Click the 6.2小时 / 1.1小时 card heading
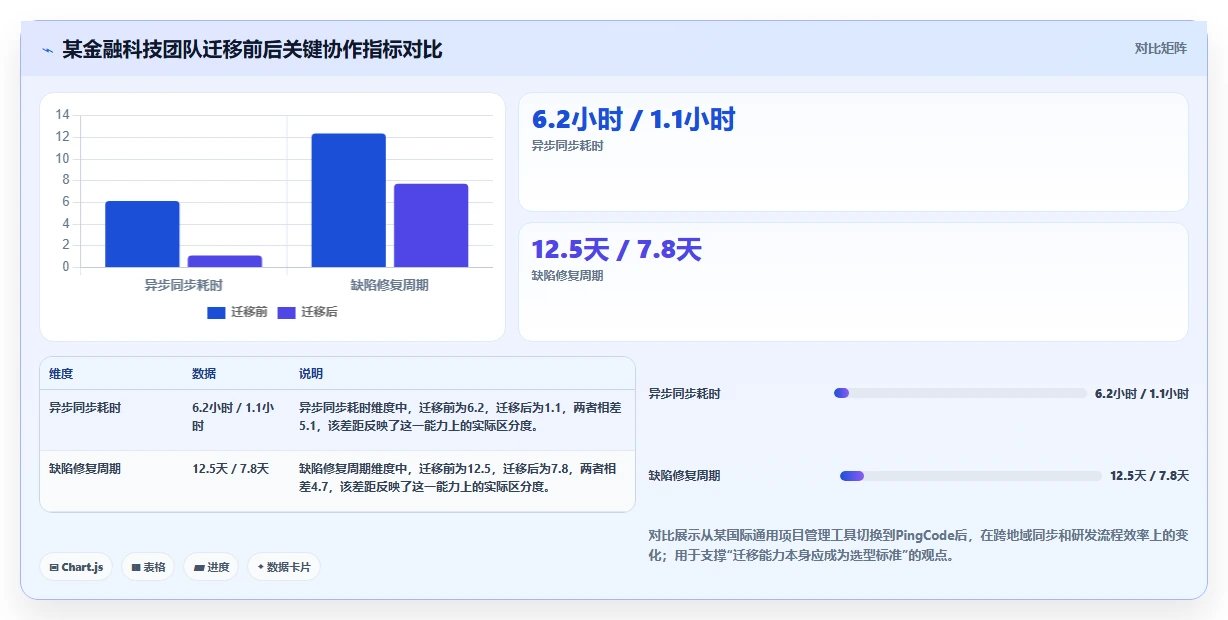This screenshot has height=620, width=1228. [x=634, y=120]
